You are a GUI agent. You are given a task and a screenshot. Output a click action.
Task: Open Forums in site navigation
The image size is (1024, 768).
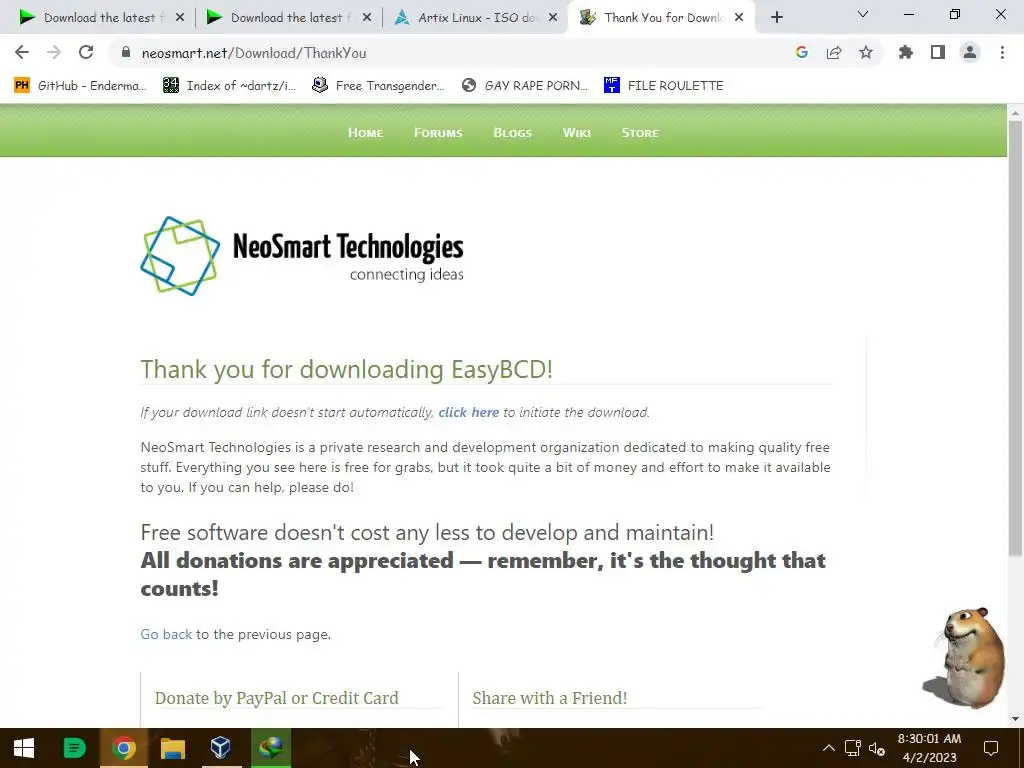(438, 133)
